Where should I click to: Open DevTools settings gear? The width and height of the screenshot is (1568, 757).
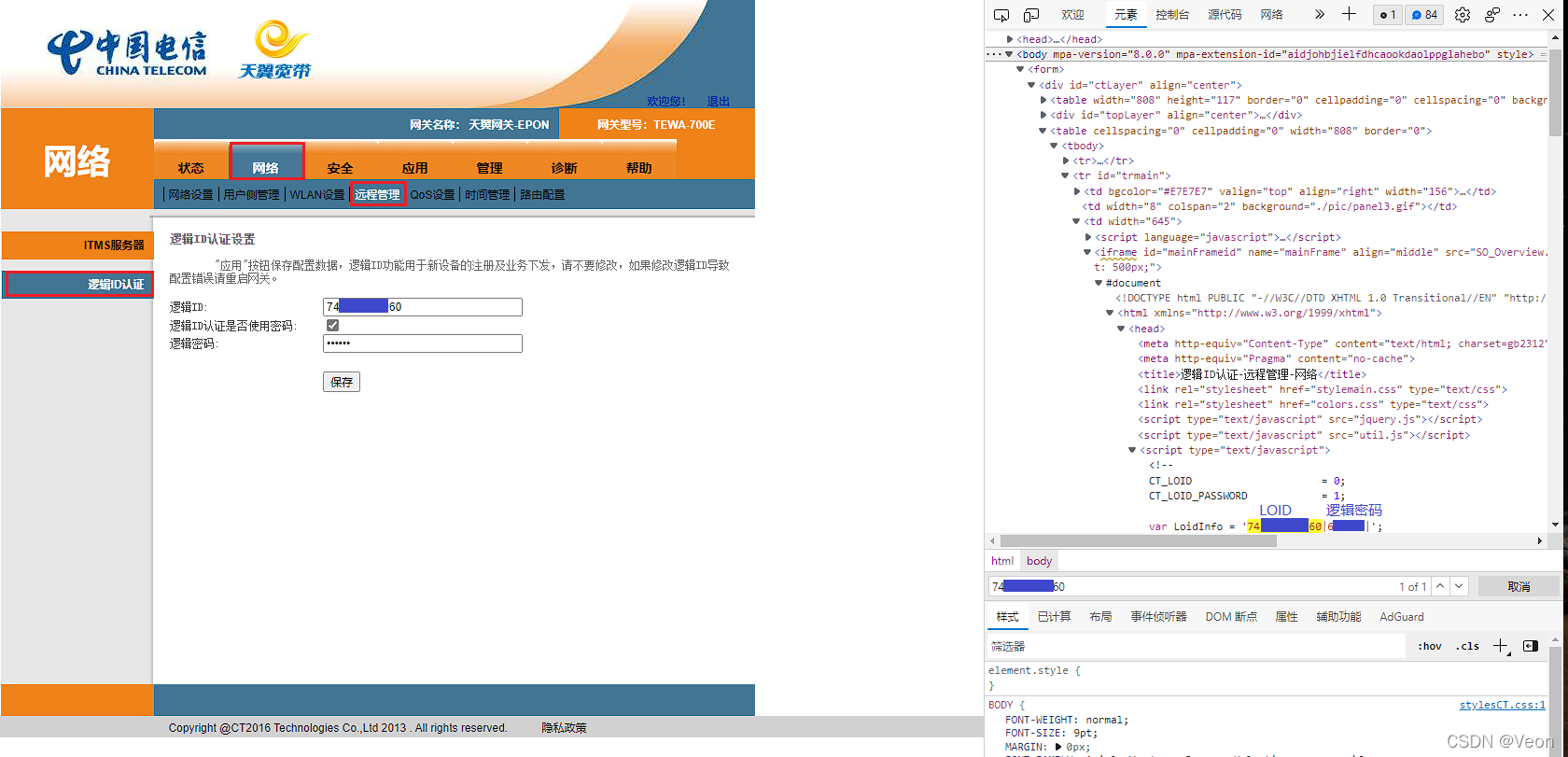[x=1463, y=15]
